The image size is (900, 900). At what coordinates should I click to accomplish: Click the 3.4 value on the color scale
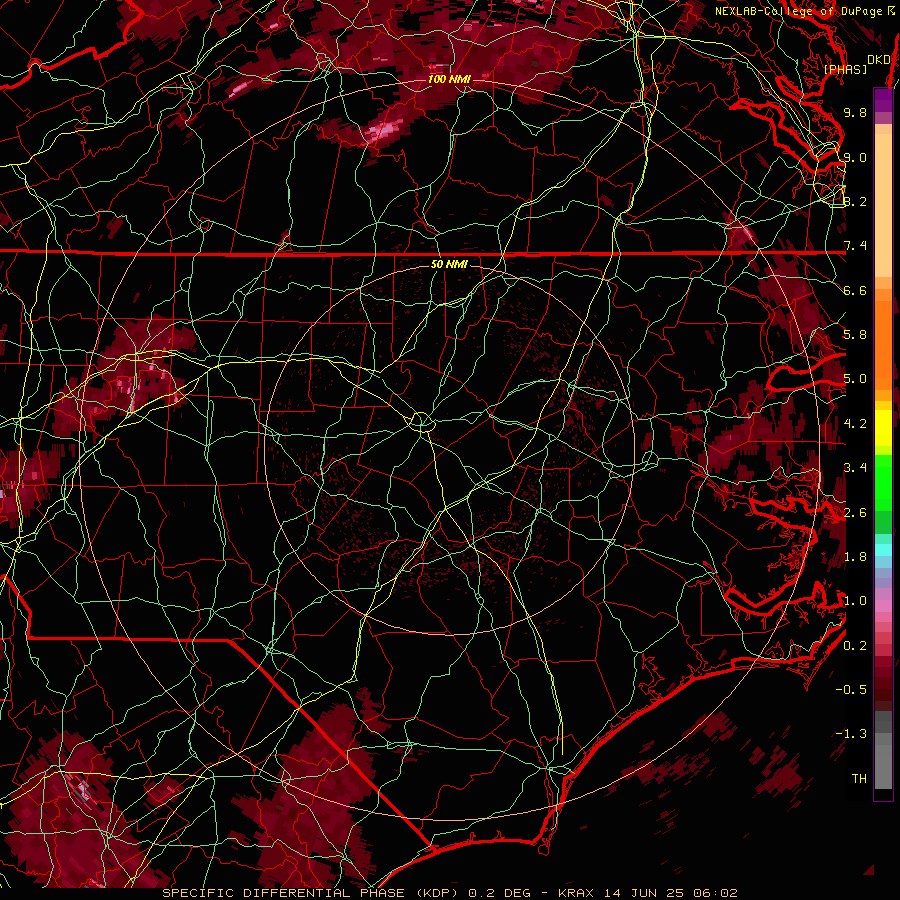pyautogui.click(x=855, y=468)
